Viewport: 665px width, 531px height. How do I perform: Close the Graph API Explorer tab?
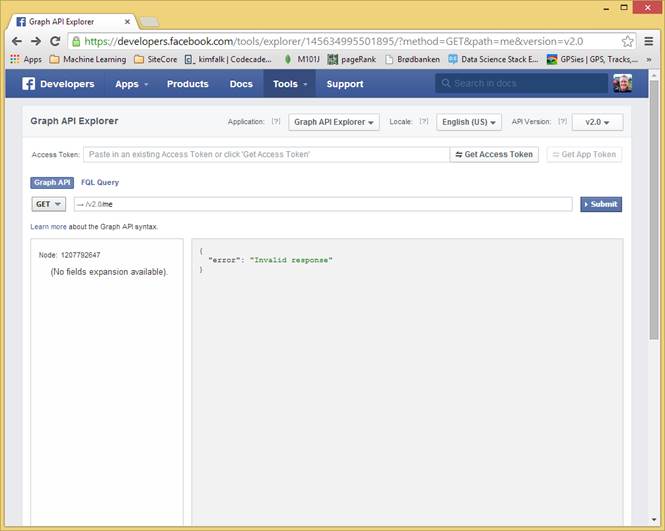coord(127,22)
